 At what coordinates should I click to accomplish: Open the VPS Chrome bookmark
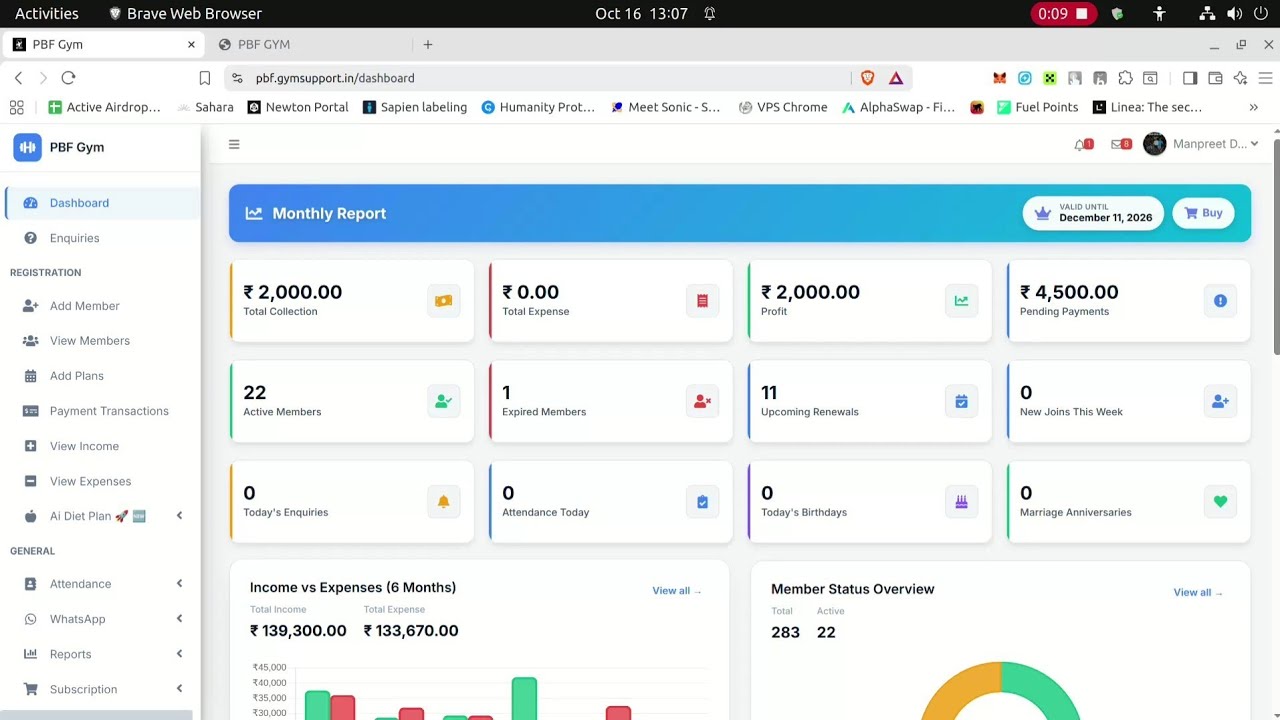(783, 107)
